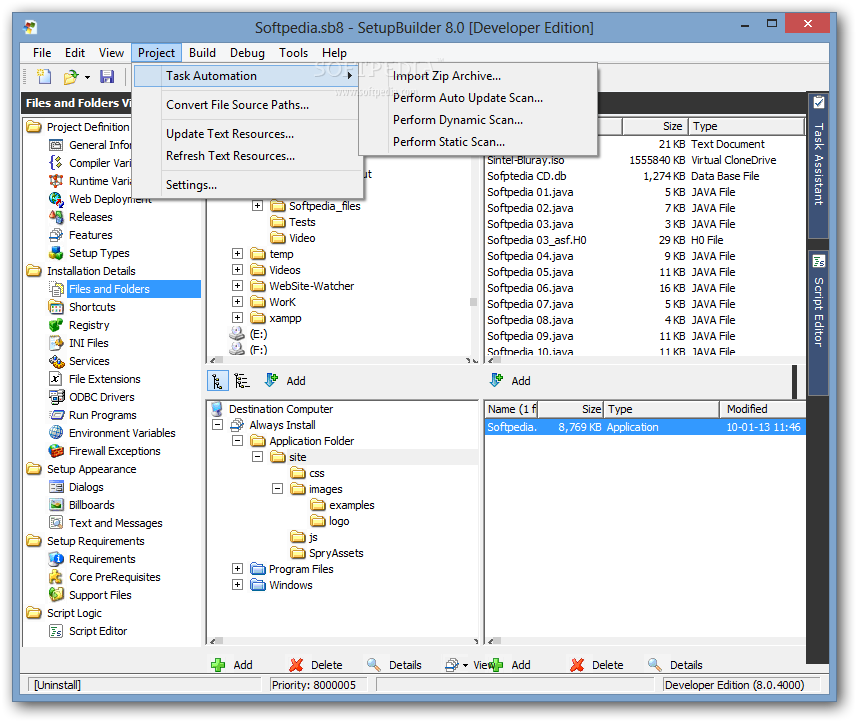The height and width of the screenshot is (722, 857).
Task: Click Details below the destination file list
Action: click(x=675, y=665)
